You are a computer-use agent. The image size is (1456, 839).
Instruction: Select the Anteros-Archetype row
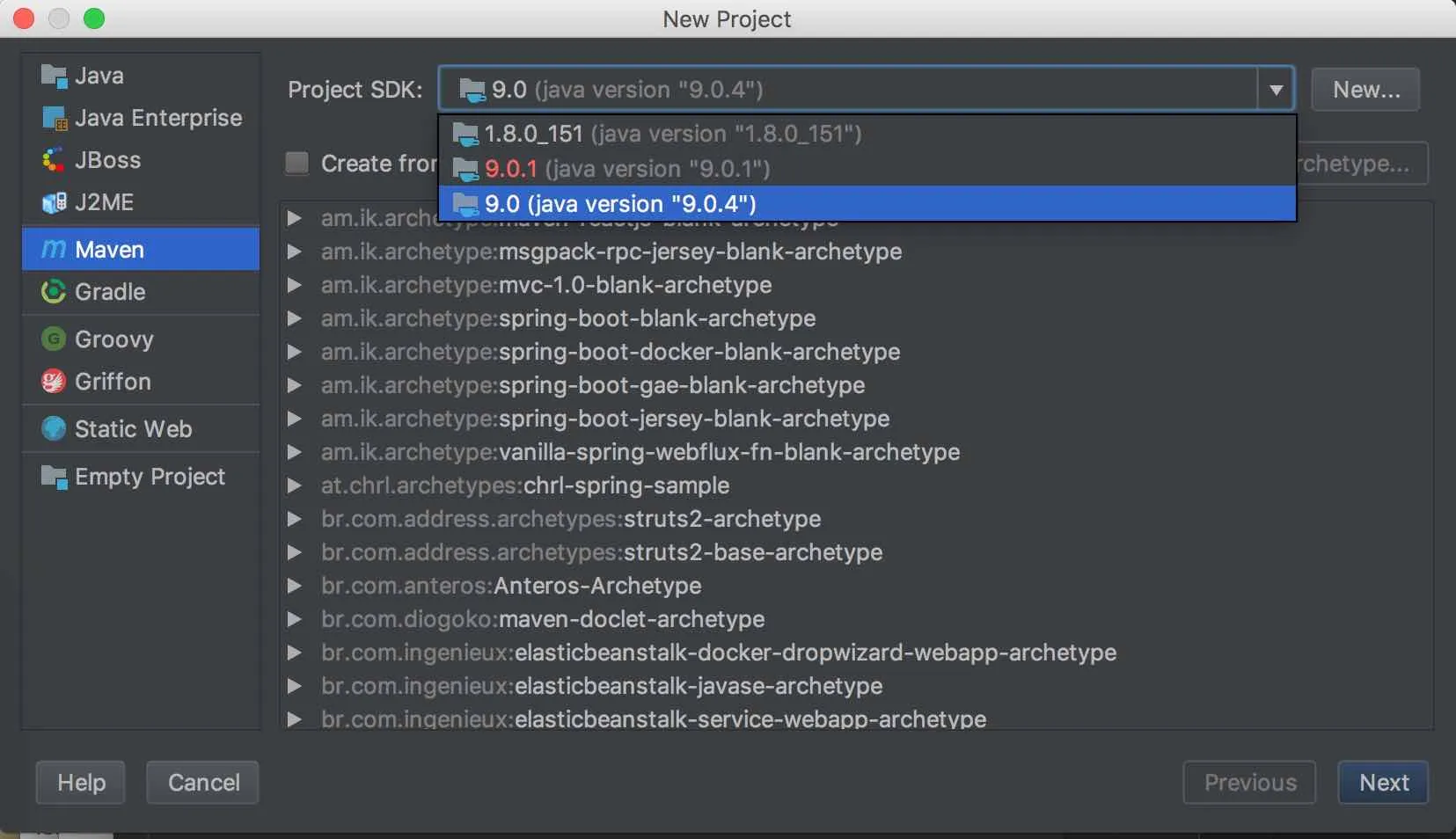[857, 586]
